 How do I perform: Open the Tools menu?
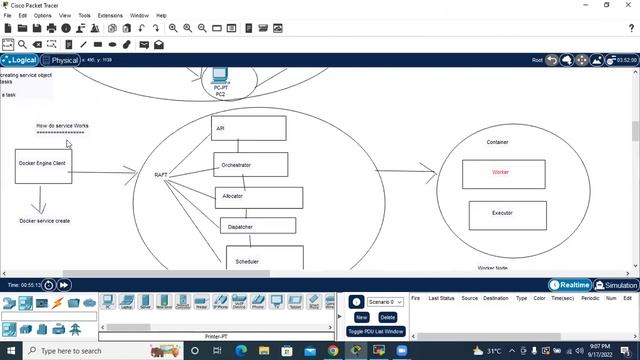click(x=84, y=16)
